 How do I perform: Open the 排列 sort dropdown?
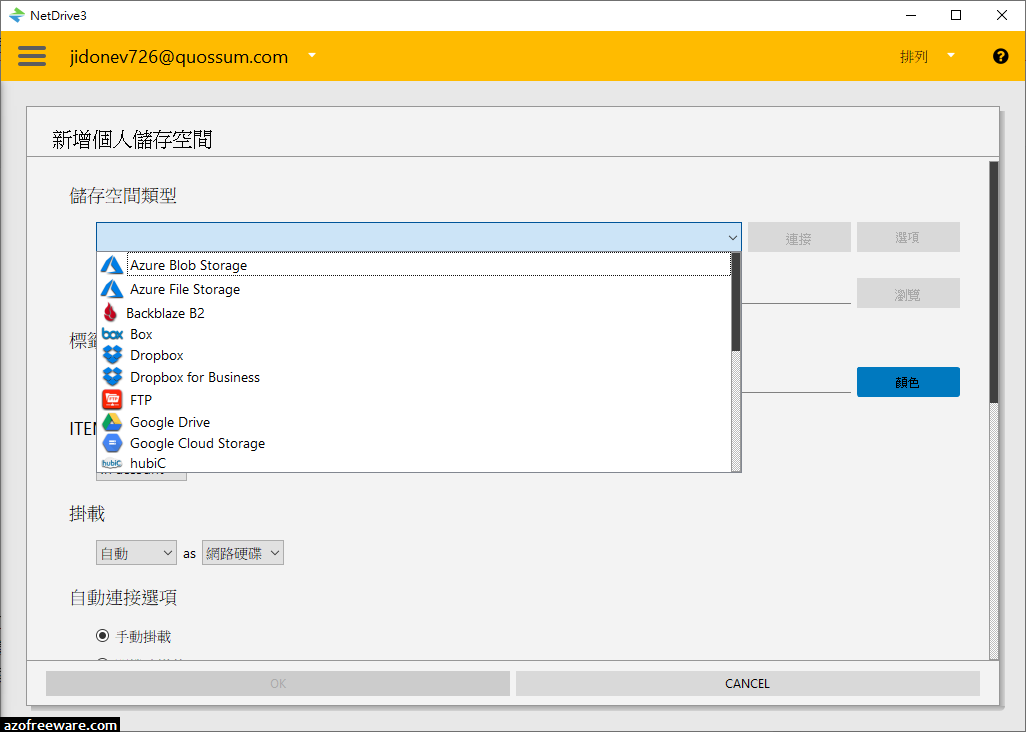[927, 56]
